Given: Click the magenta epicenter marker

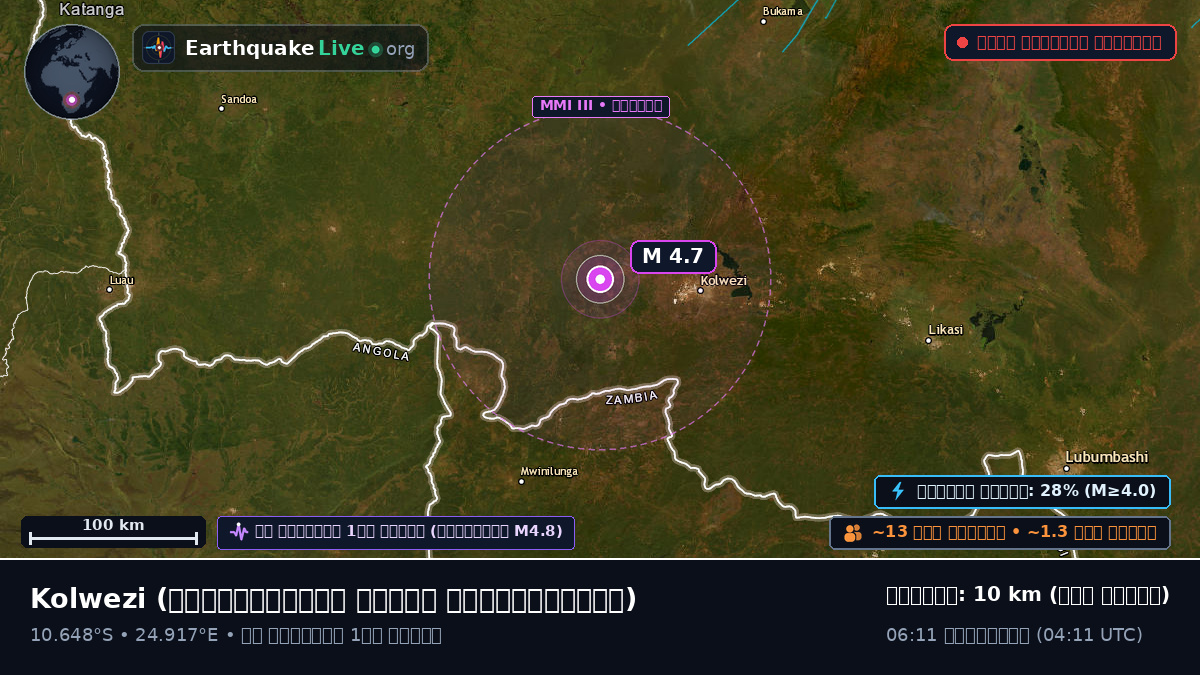Looking at the screenshot, I should click(600, 279).
